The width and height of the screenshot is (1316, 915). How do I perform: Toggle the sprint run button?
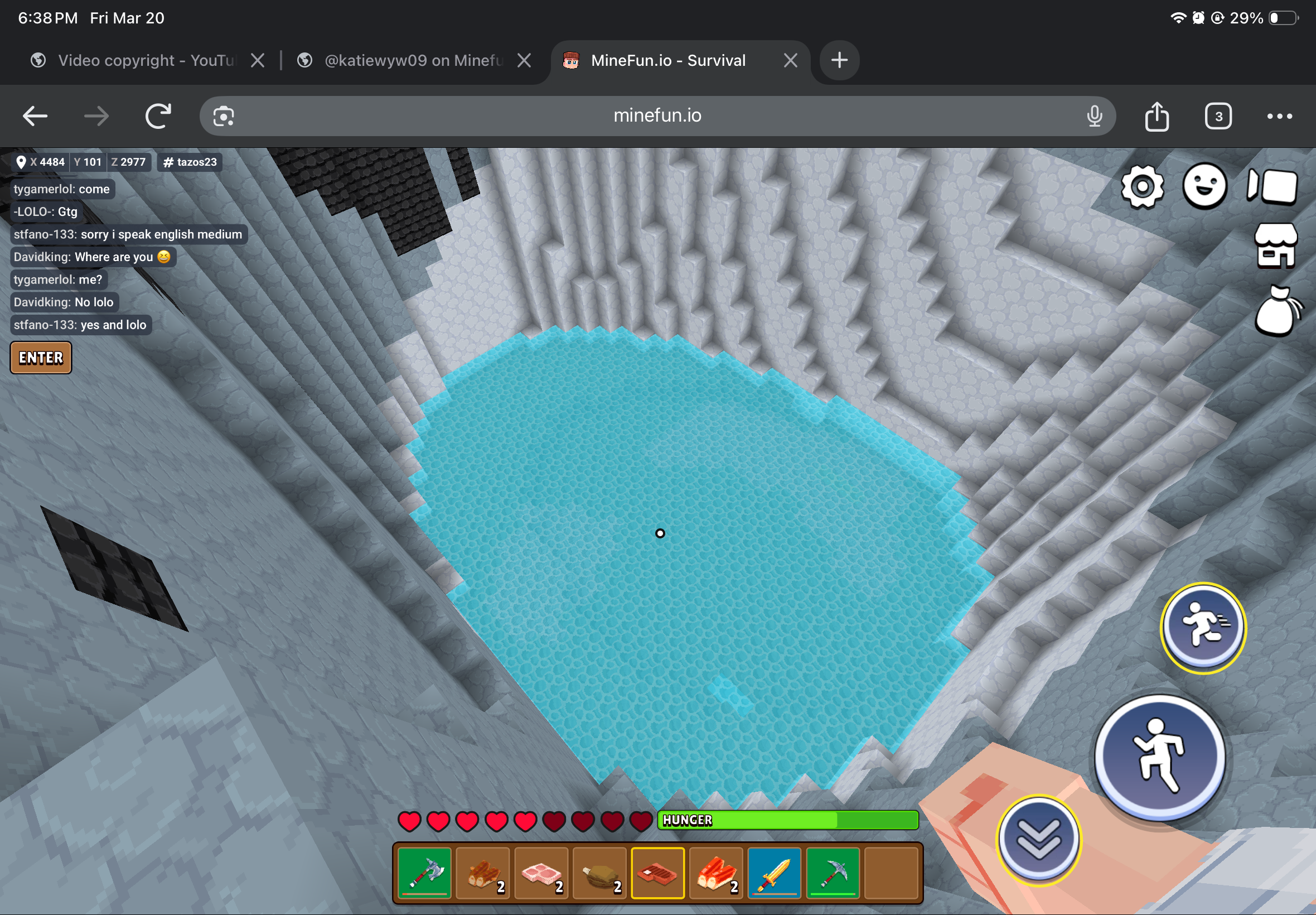(1203, 628)
